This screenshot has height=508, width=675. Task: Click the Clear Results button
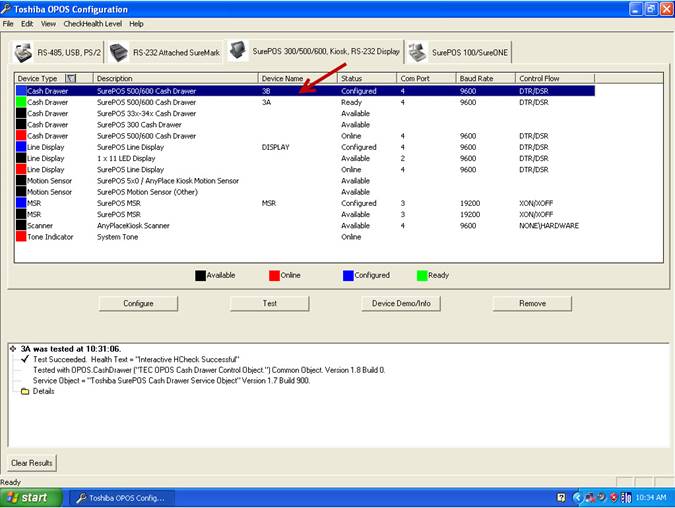(32, 463)
